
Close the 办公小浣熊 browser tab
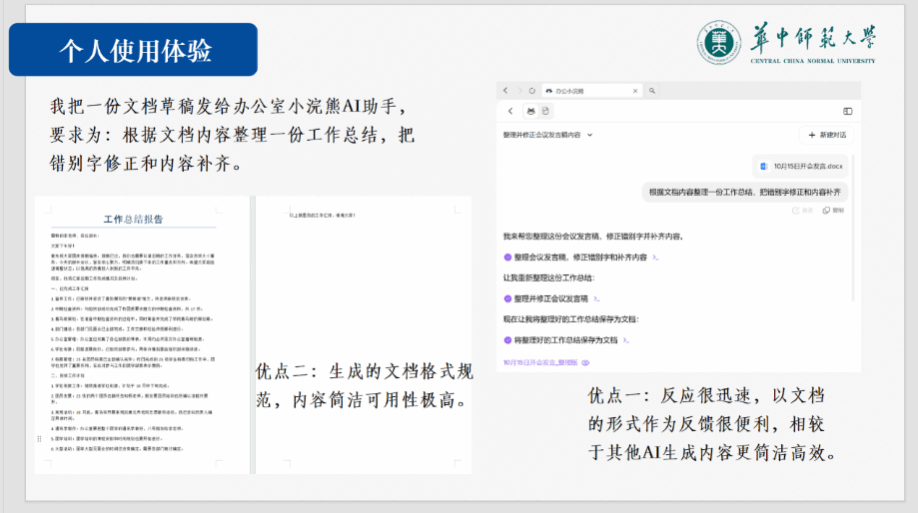click(635, 91)
